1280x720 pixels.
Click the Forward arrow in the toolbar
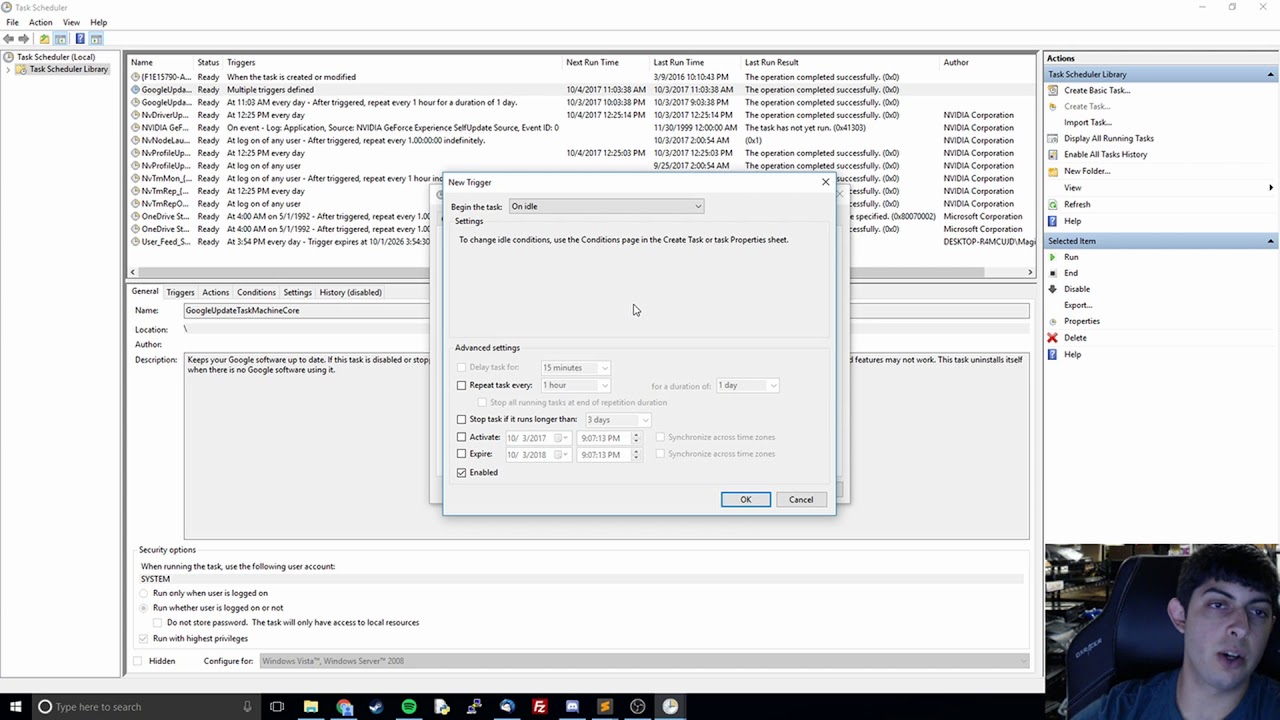(x=24, y=39)
